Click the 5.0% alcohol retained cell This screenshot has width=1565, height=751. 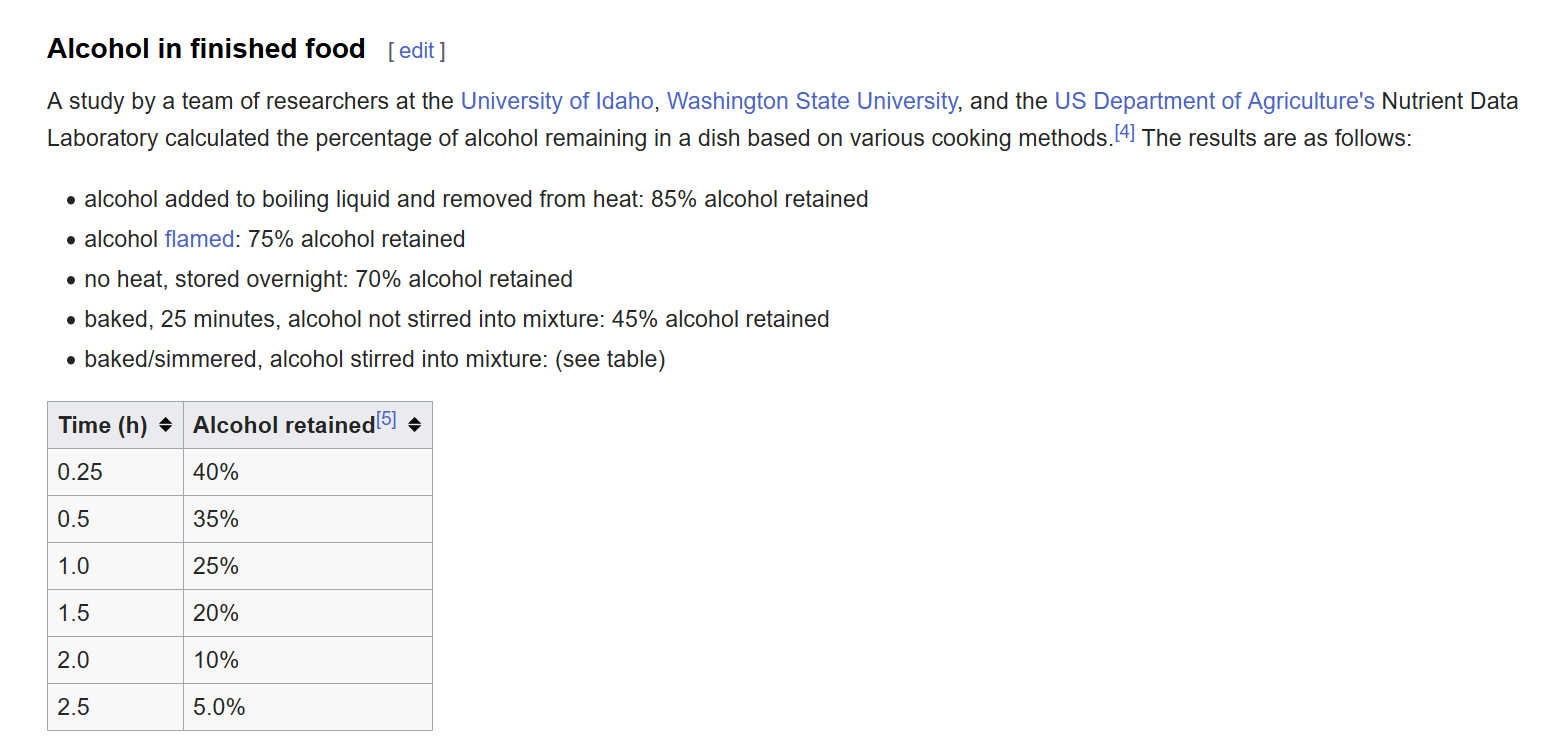pos(219,707)
